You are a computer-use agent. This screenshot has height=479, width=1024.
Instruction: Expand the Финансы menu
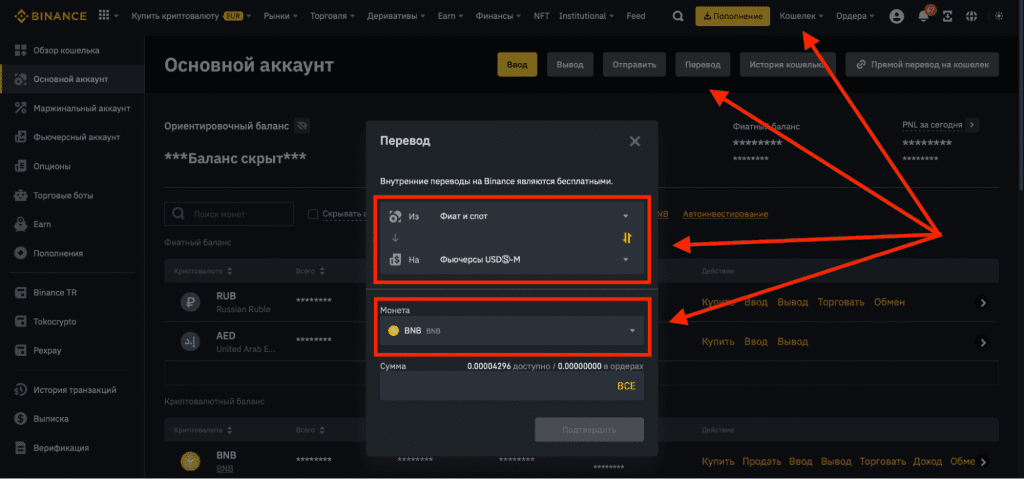point(498,16)
